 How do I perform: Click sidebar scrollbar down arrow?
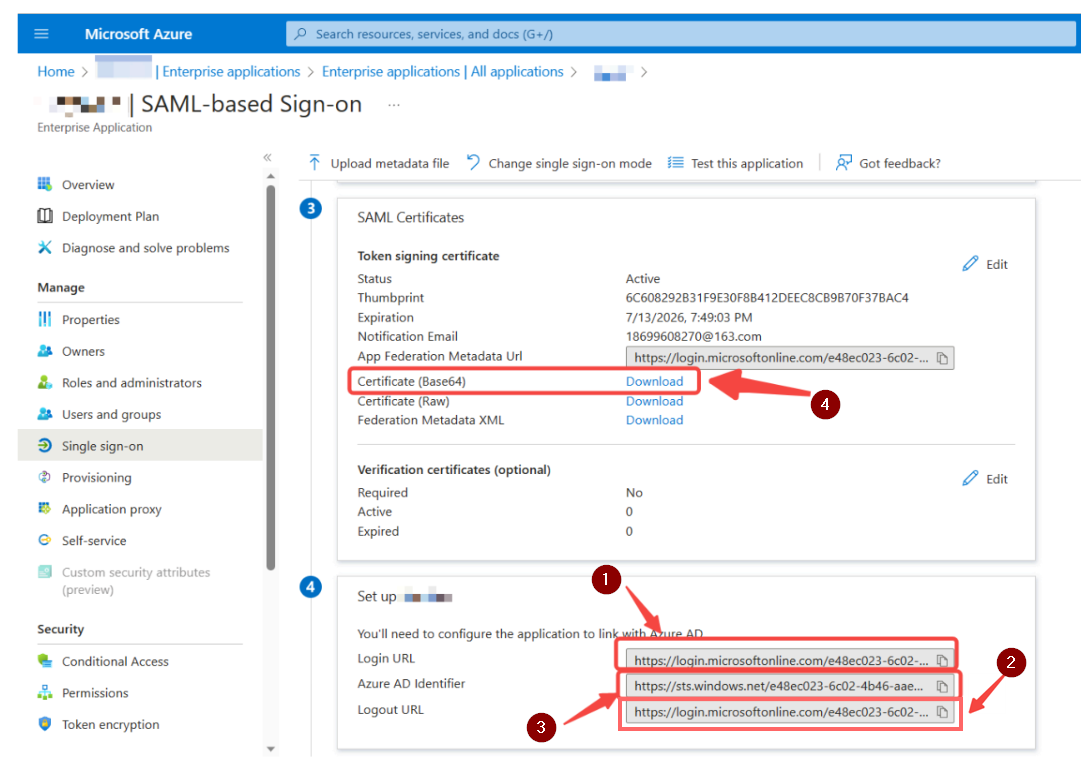click(x=271, y=749)
